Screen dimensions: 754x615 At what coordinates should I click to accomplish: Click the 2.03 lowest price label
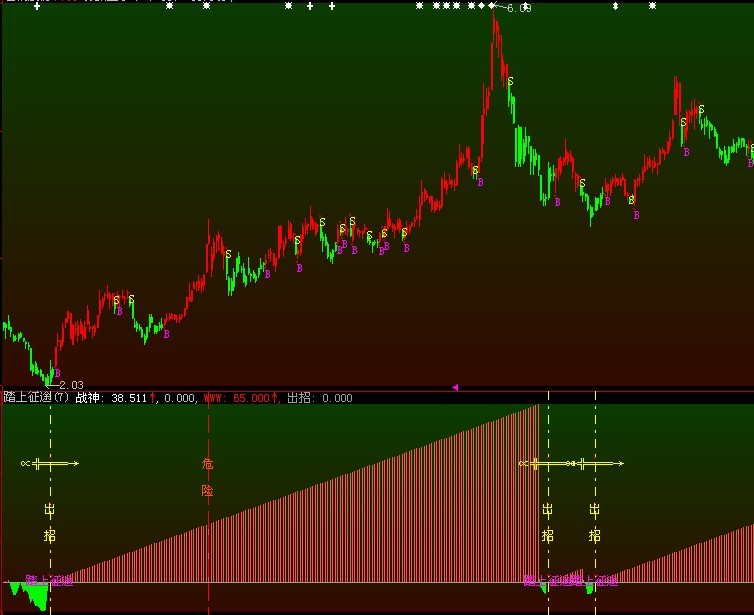pyautogui.click(x=70, y=385)
